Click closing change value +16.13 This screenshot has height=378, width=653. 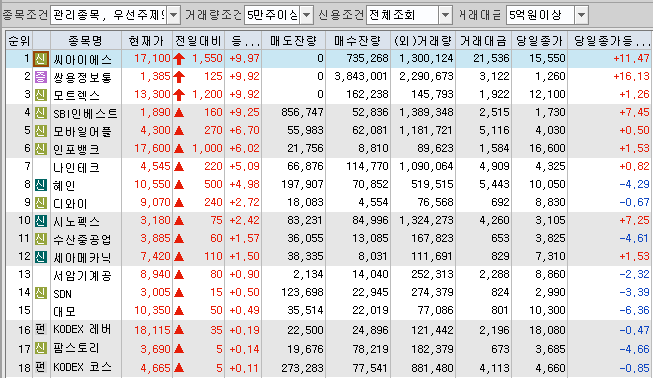631,76
